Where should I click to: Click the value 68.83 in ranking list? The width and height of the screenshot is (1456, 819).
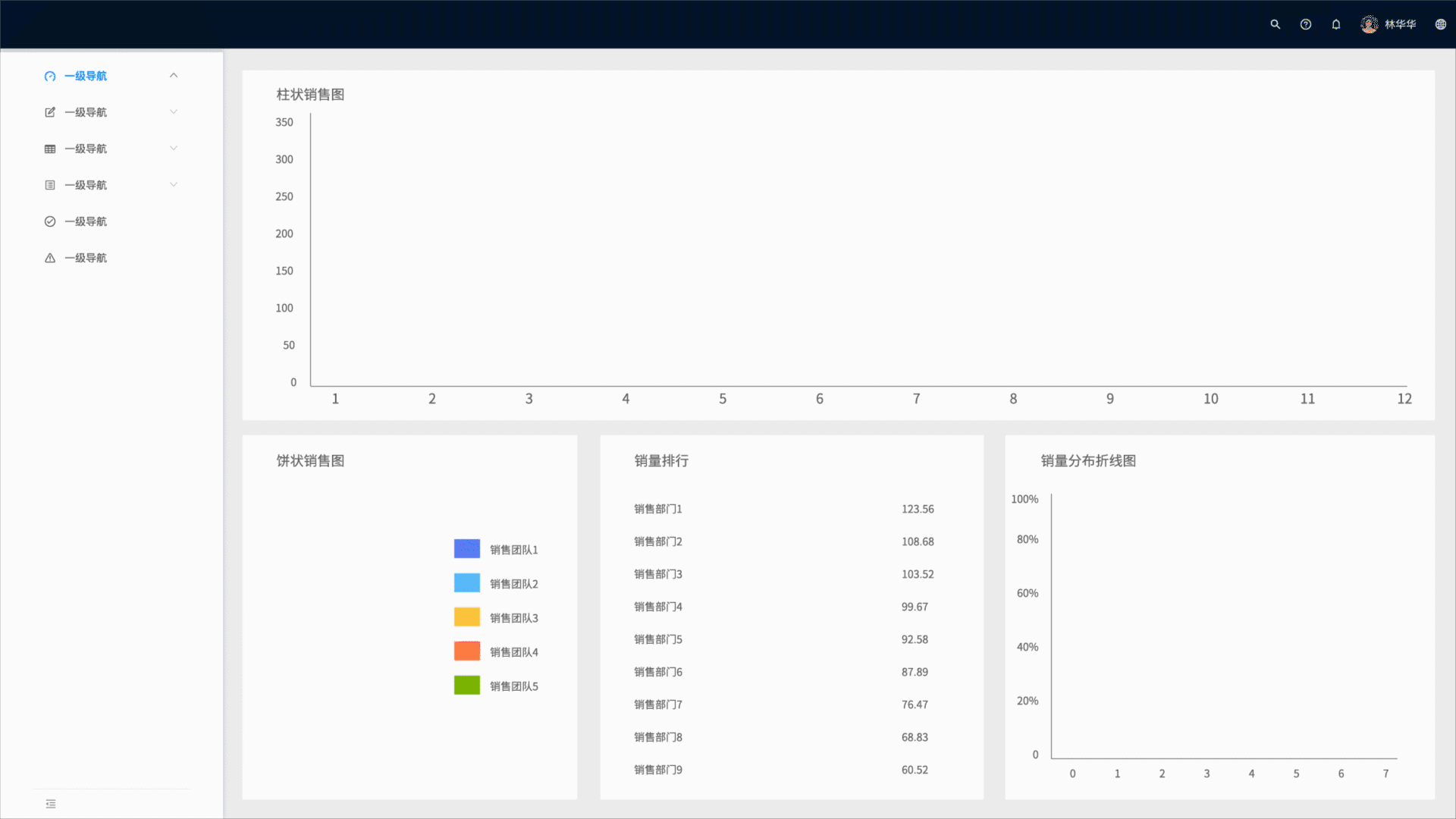[915, 737]
